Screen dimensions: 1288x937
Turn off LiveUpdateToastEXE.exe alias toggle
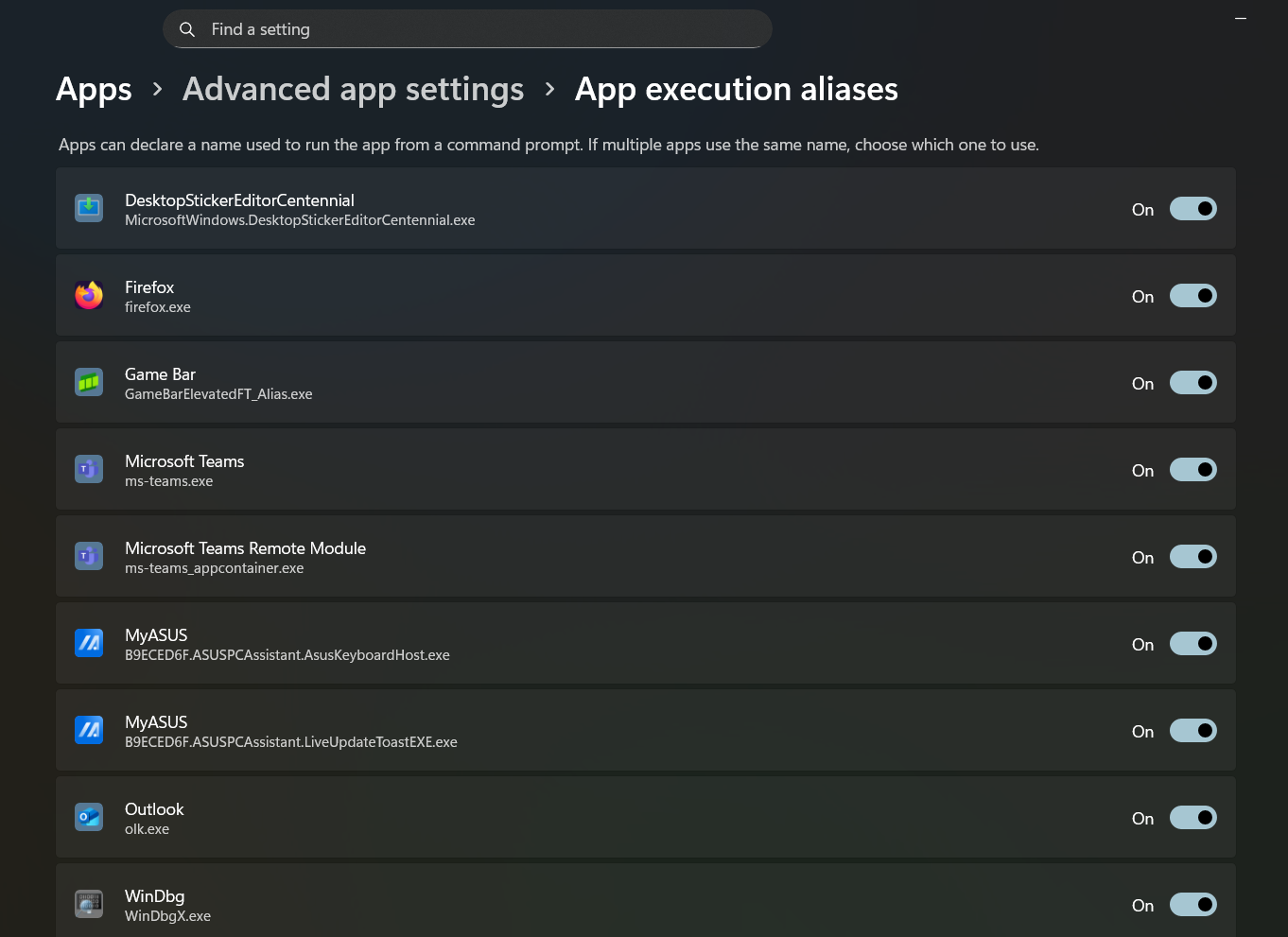1193,731
